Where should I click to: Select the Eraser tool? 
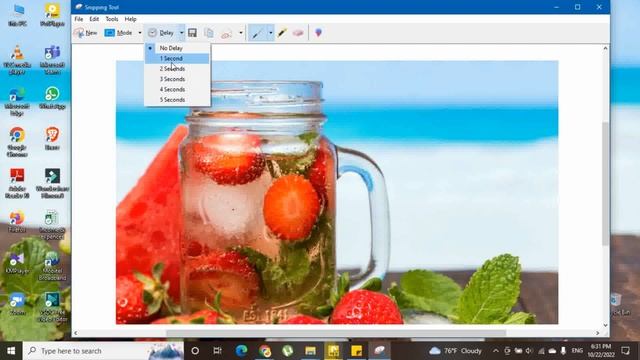[298, 33]
